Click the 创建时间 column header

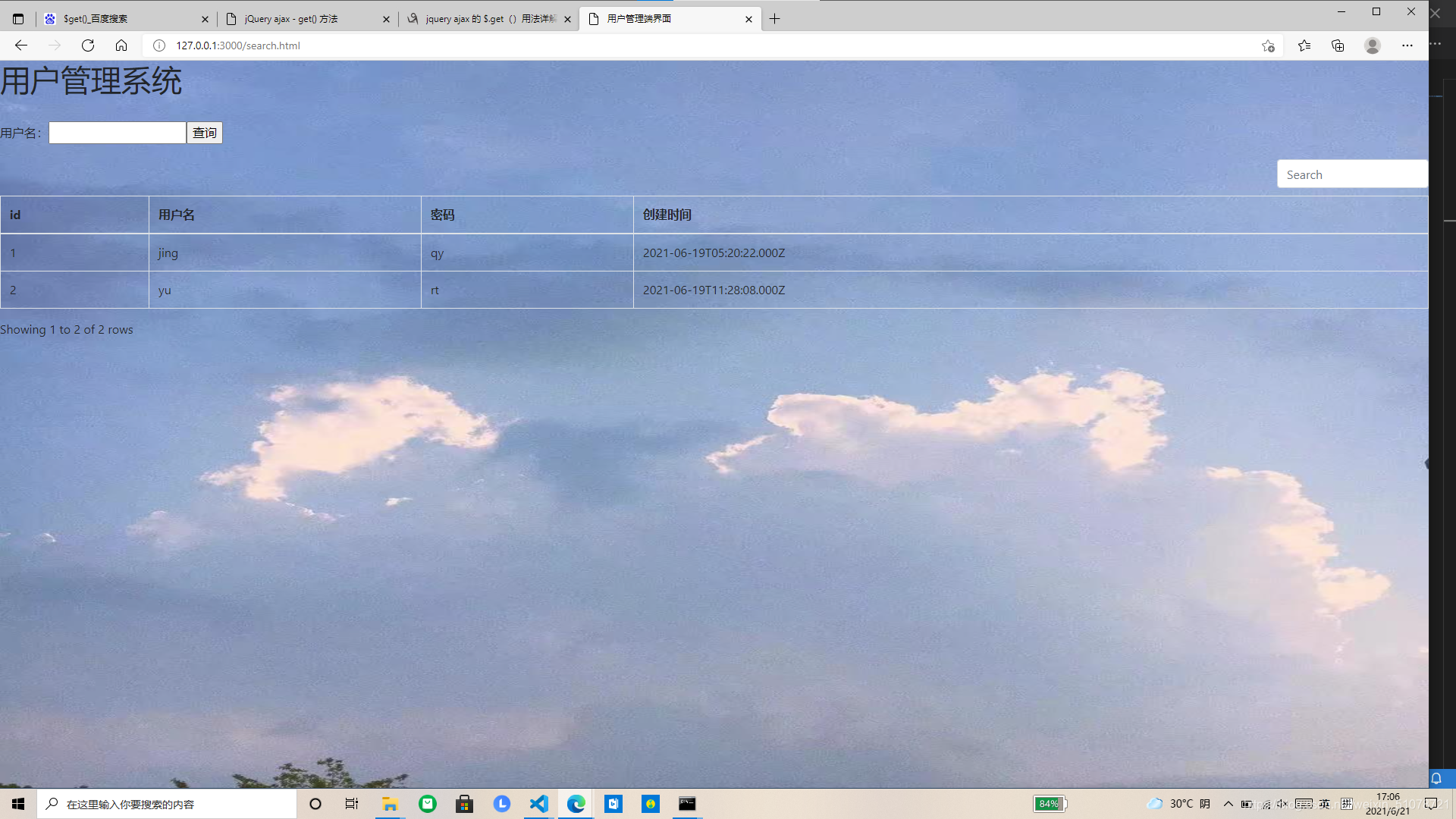point(666,215)
